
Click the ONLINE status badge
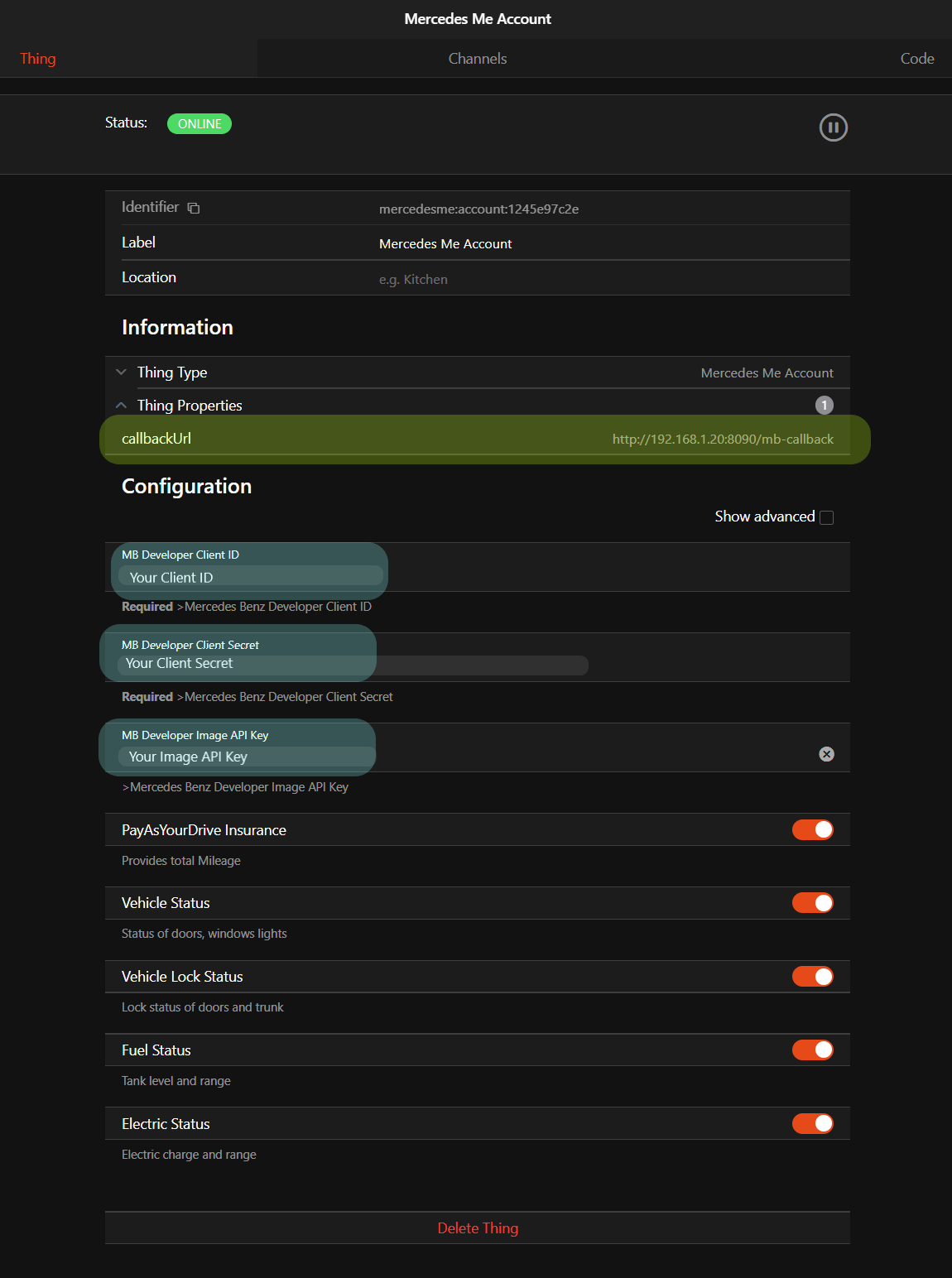[200, 124]
